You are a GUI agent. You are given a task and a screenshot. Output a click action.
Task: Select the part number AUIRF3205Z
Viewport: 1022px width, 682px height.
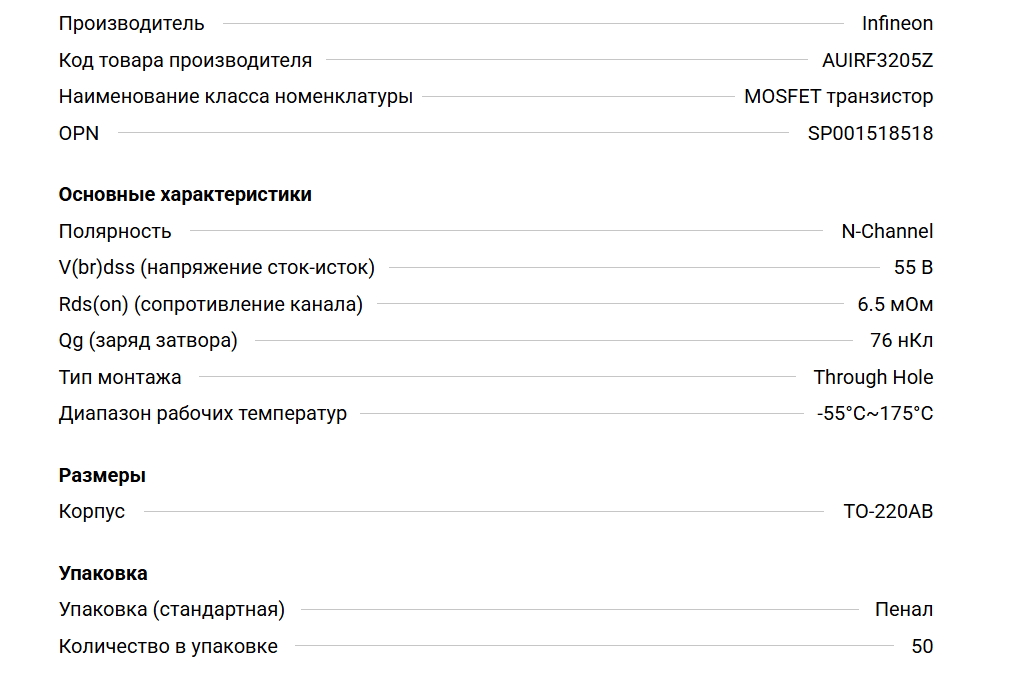click(x=878, y=60)
